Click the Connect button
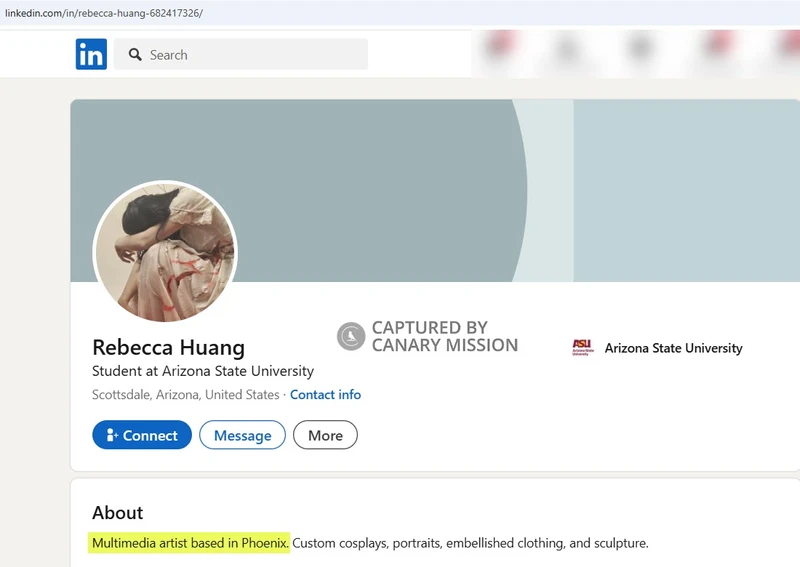 coord(142,435)
